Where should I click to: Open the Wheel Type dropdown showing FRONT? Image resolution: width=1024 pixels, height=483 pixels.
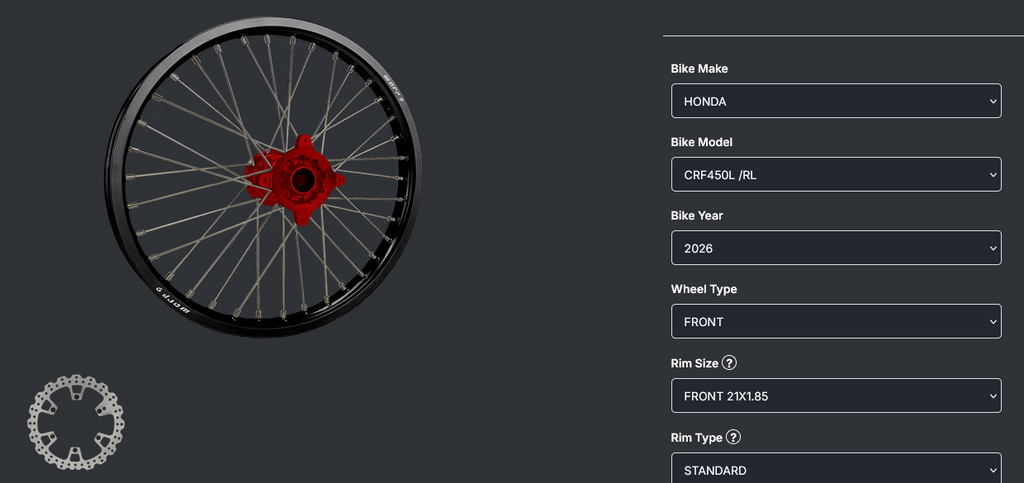pyautogui.click(x=836, y=321)
